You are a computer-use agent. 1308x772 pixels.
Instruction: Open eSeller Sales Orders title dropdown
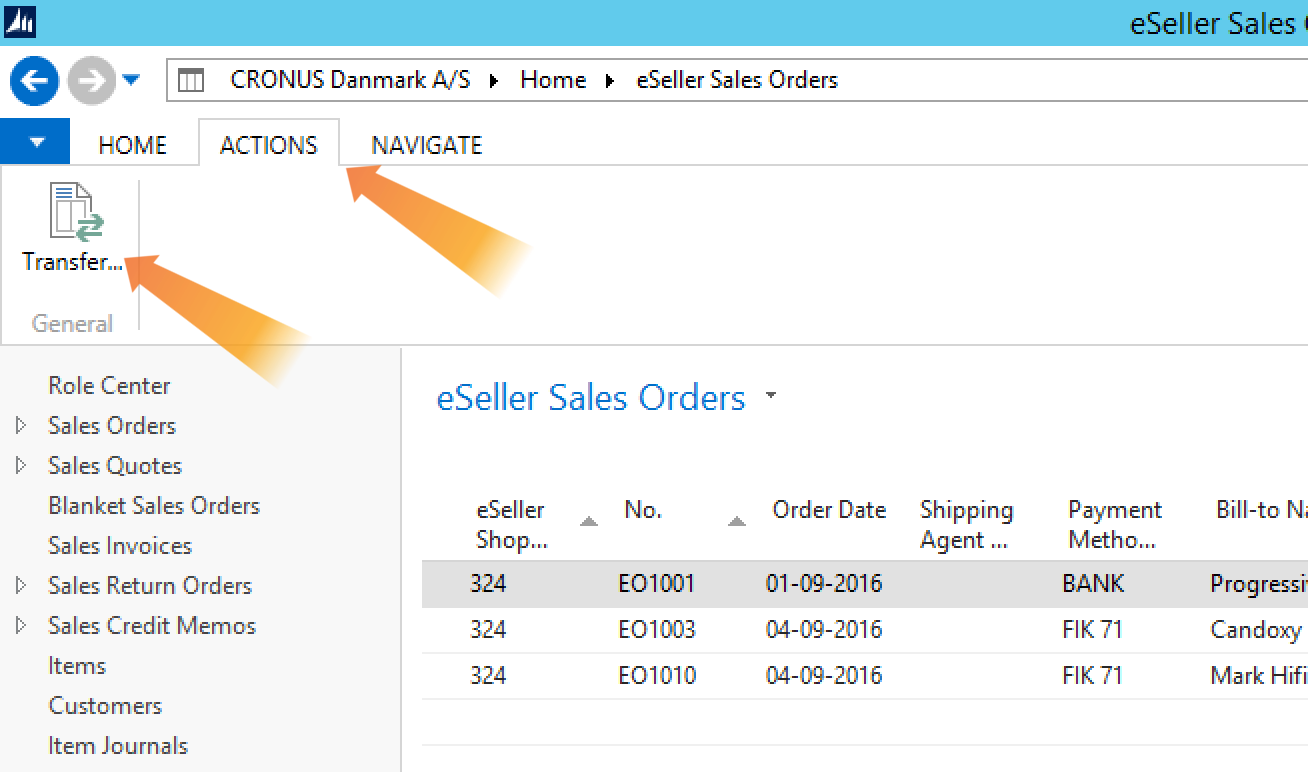(x=771, y=396)
